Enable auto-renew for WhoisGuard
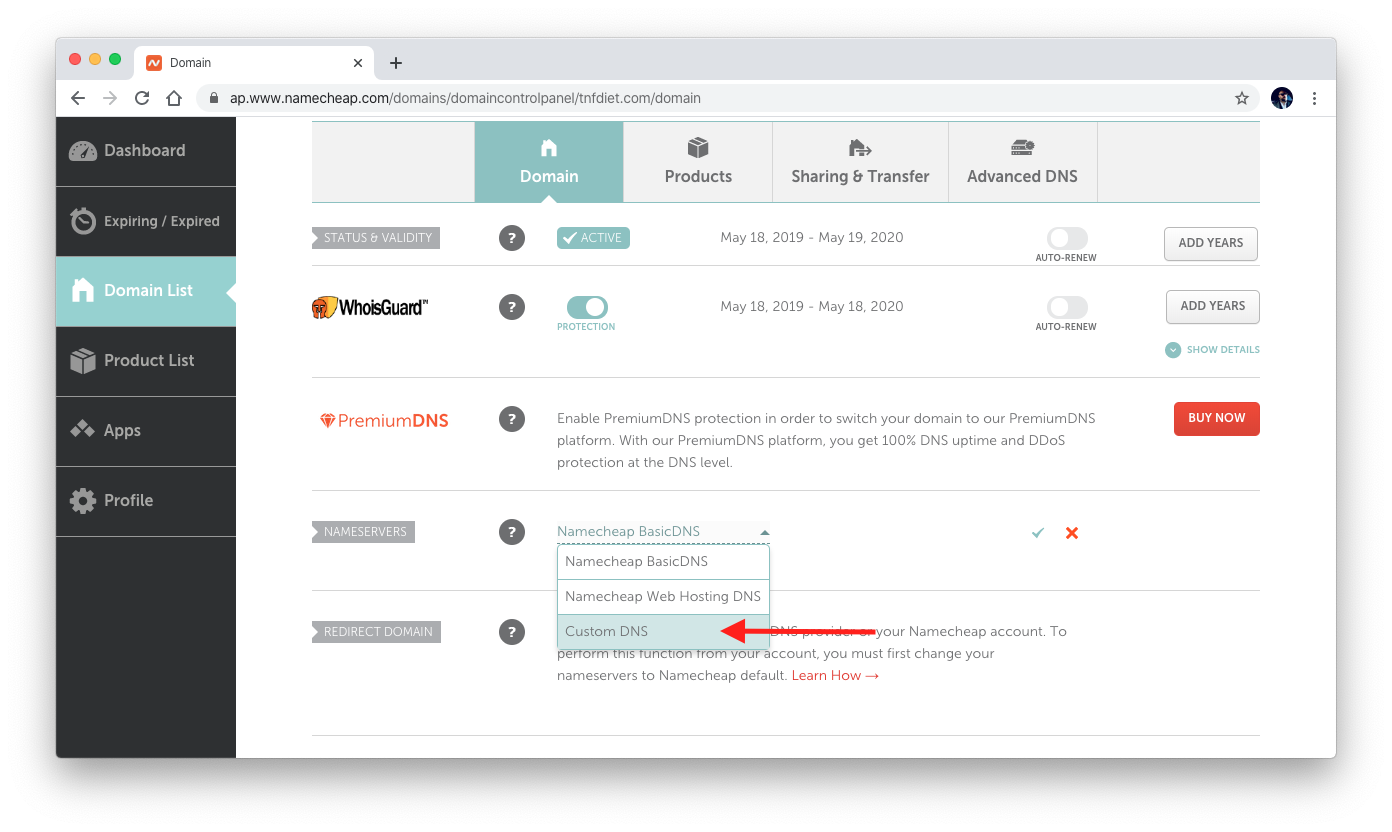This screenshot has width=1392, height=832. (1067, 307)
